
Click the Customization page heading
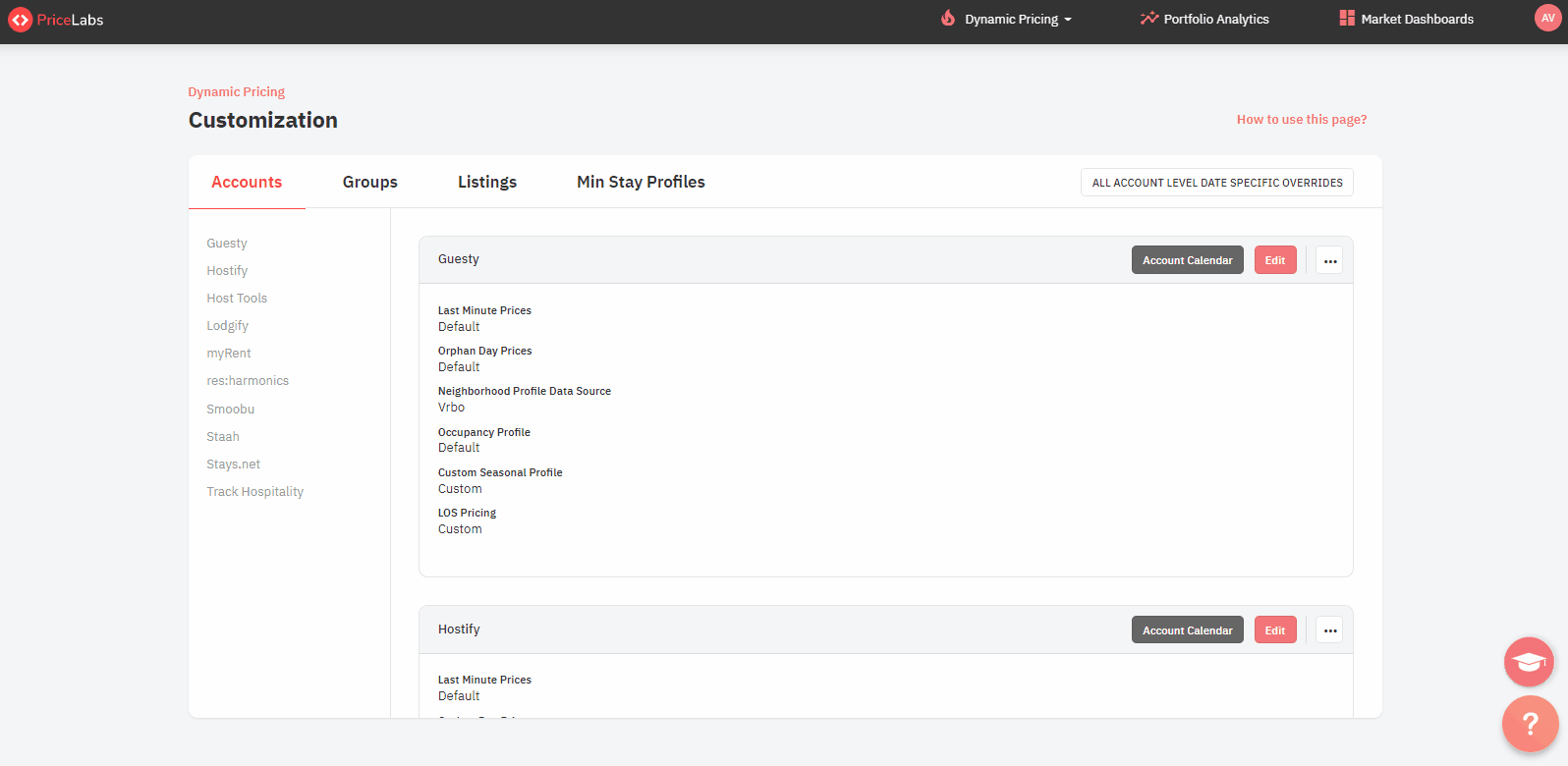click(263, 120)
